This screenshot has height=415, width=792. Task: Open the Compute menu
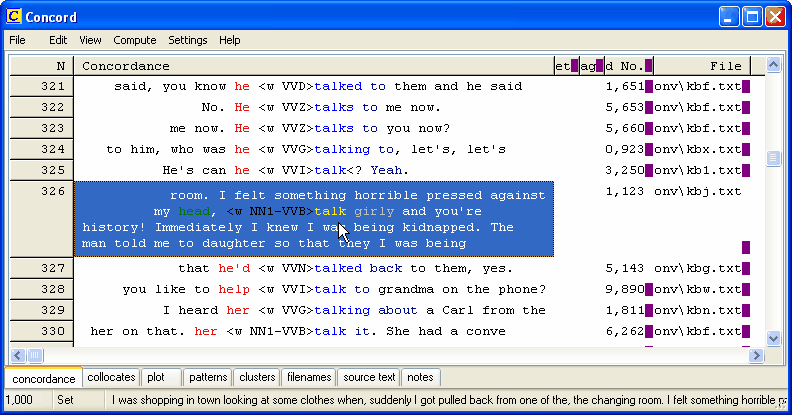click(x=134, y=40)
